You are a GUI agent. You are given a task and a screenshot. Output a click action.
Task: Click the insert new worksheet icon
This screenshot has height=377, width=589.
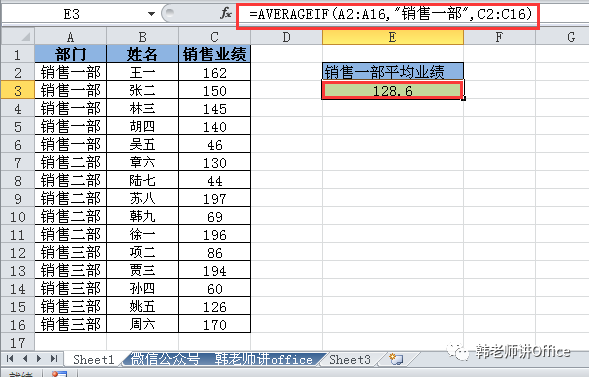coord(396,359)
